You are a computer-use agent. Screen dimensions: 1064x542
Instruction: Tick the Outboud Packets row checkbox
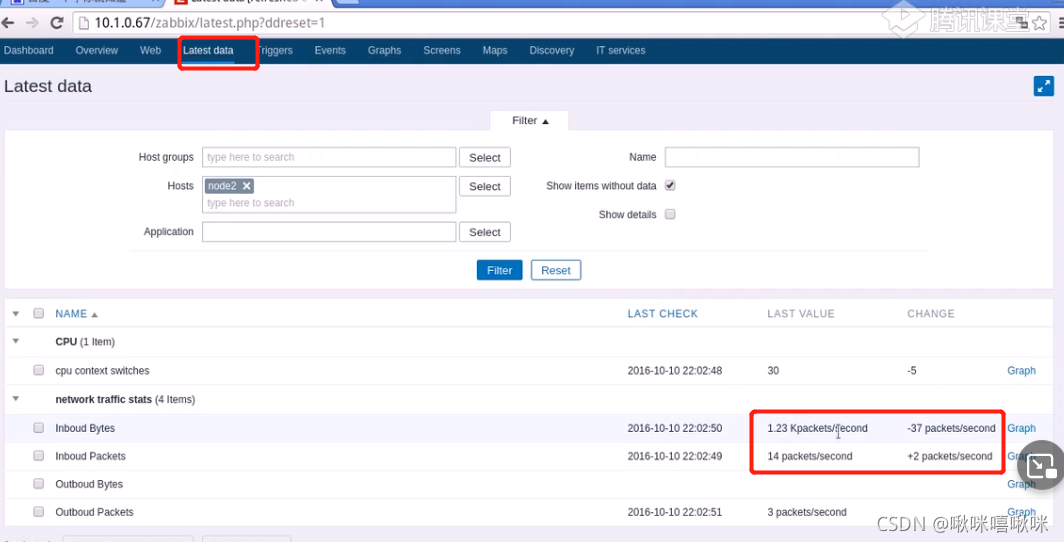click(39, 512)
